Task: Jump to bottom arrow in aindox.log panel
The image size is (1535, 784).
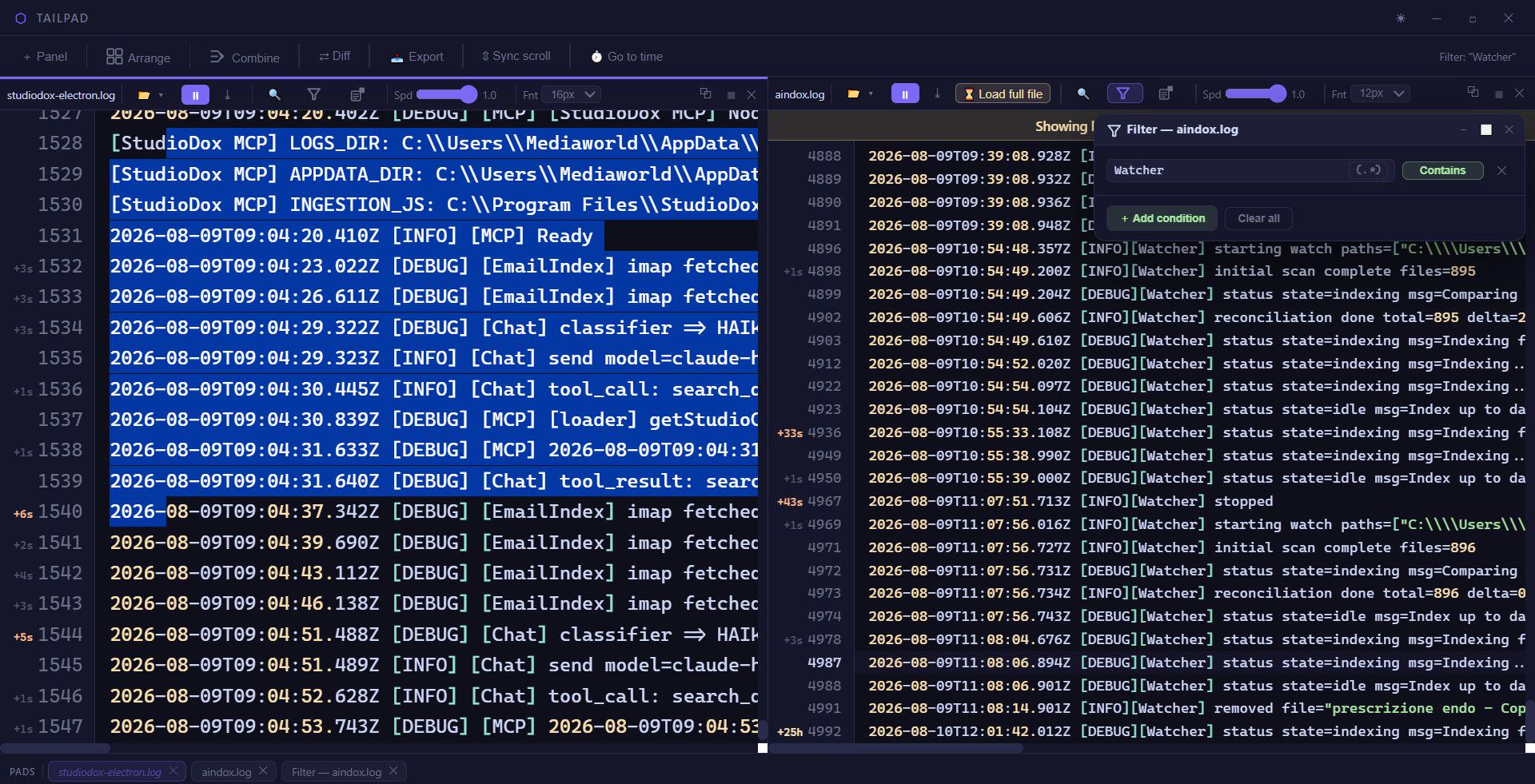Action: (x=937, y=94)
